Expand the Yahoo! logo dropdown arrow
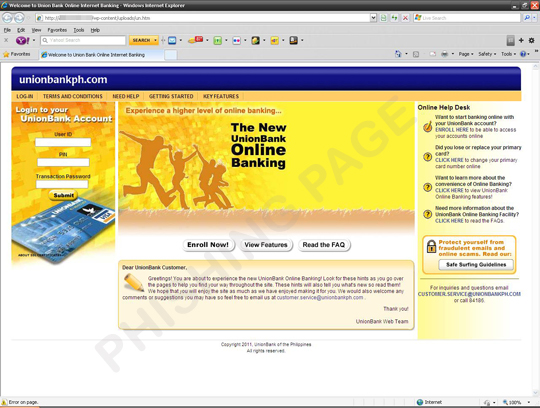 34,40
